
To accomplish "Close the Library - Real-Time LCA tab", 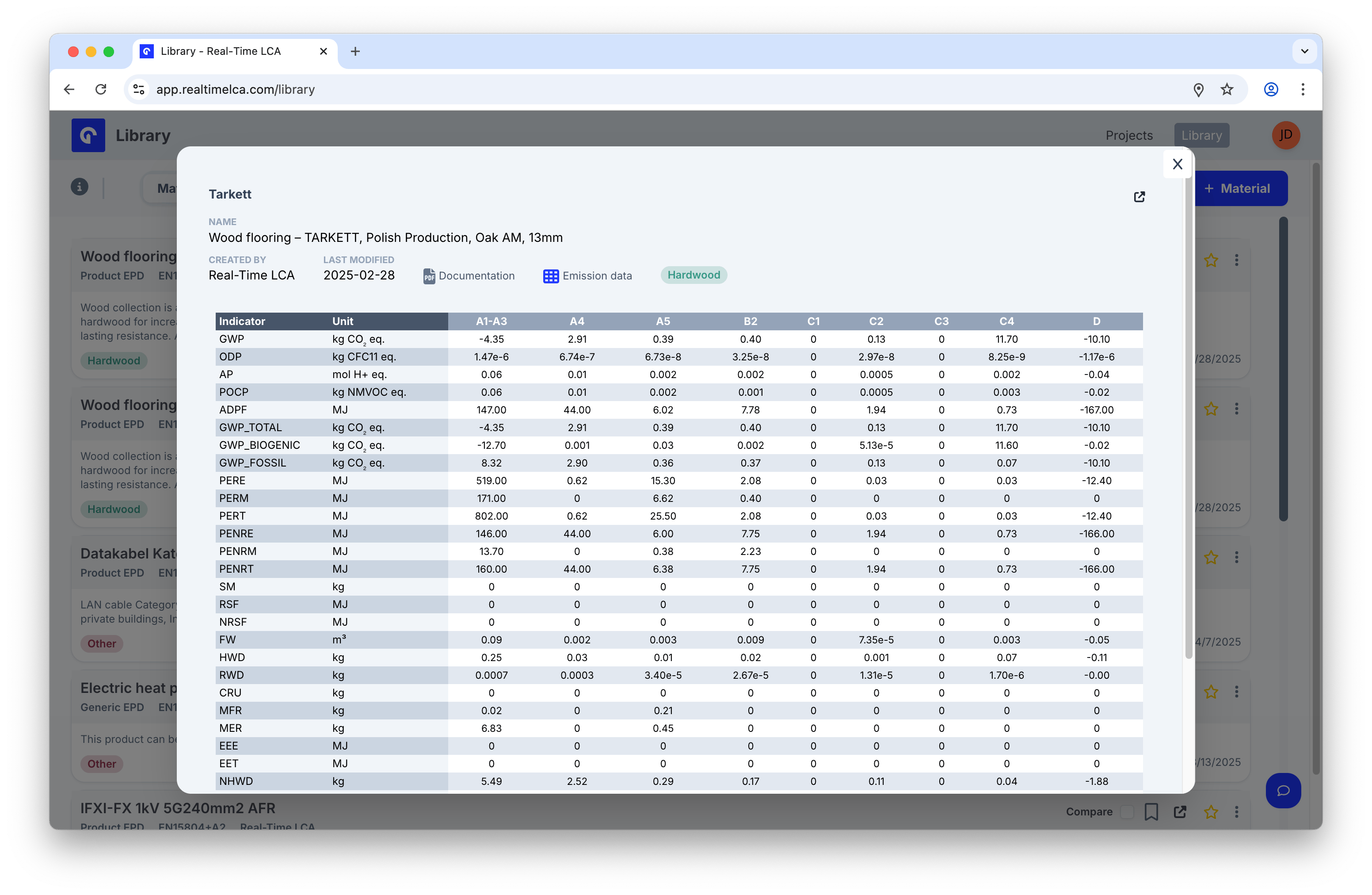I will pos(324,51).
